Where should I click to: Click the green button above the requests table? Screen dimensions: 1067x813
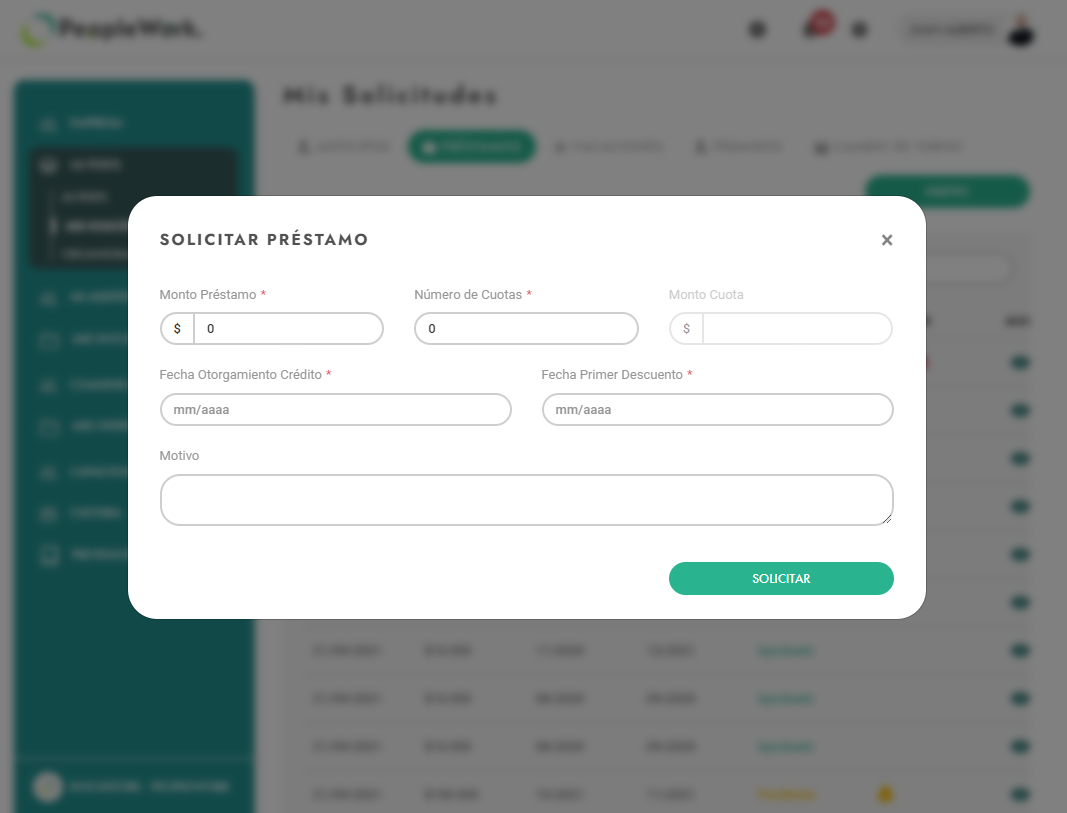pyautogui.click(x=947, y=191)
